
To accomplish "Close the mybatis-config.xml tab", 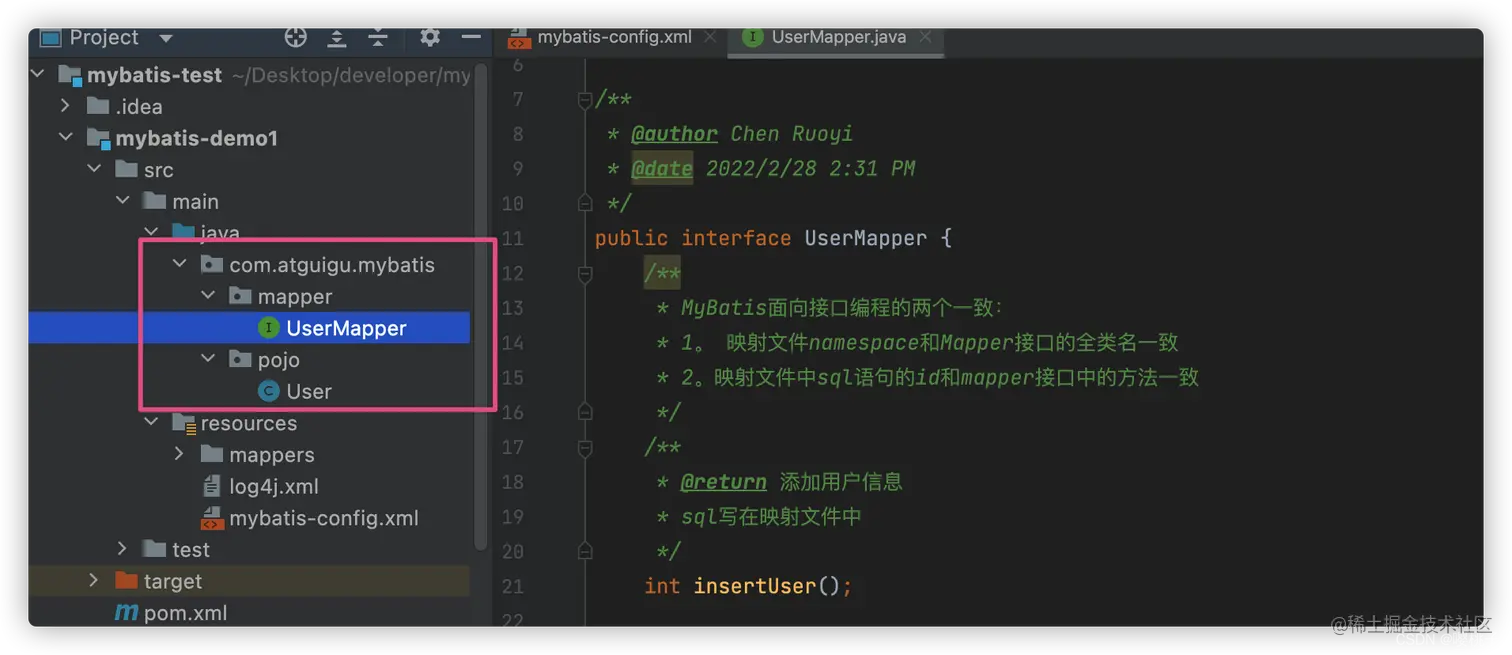I will (710, 37).
